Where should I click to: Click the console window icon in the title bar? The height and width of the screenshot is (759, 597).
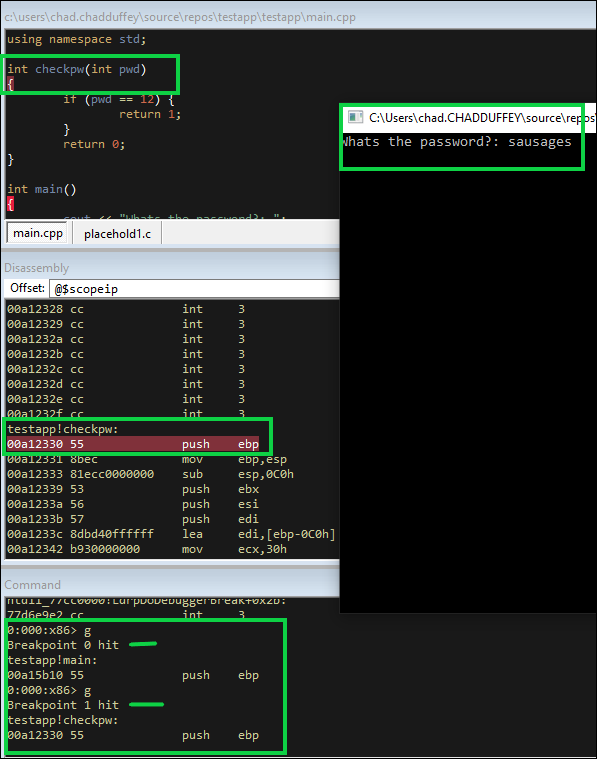(355, 117)
